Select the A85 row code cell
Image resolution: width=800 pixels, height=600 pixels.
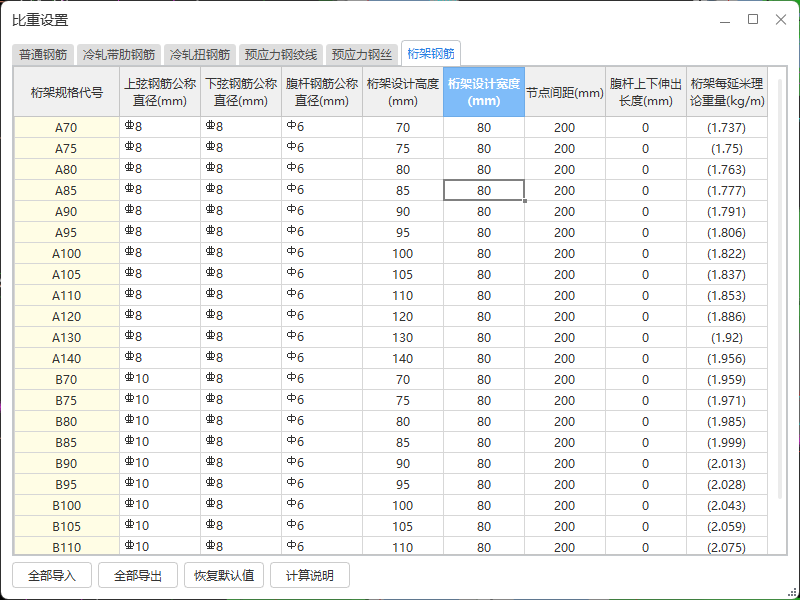pyautogui.click(x=67, y=190)
